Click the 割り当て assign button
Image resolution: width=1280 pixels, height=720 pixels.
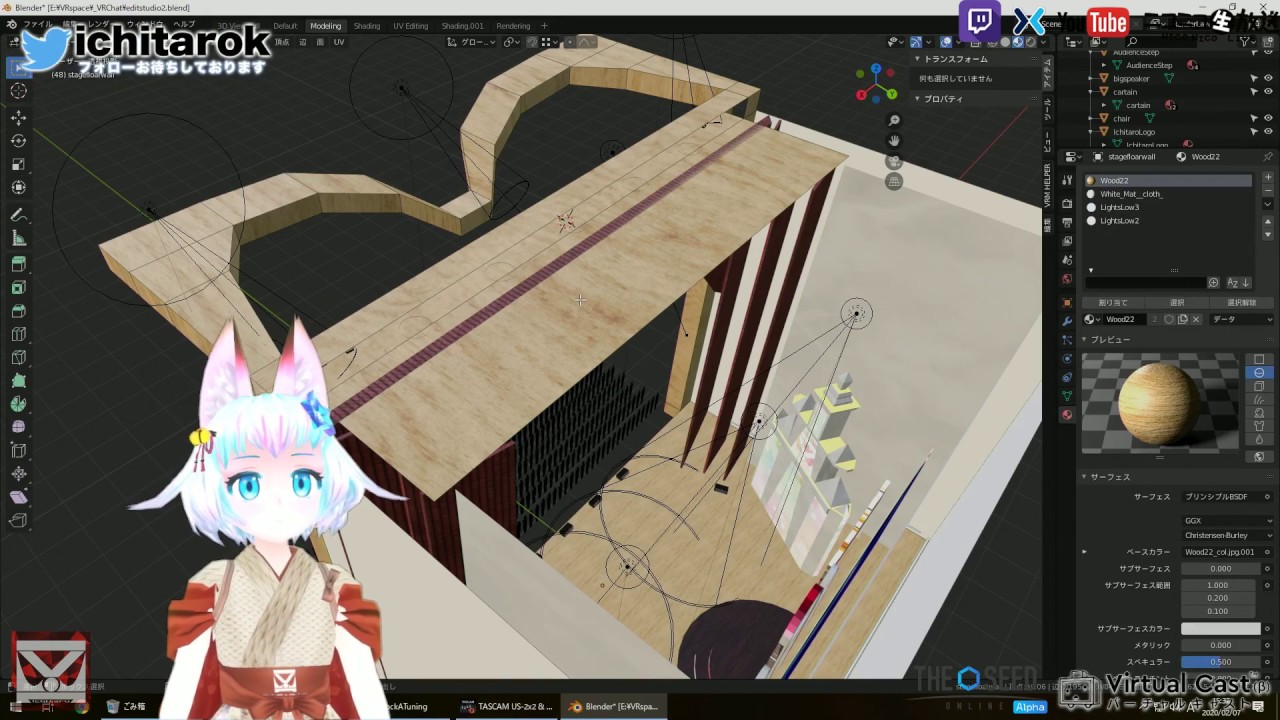pos(1113,302)
